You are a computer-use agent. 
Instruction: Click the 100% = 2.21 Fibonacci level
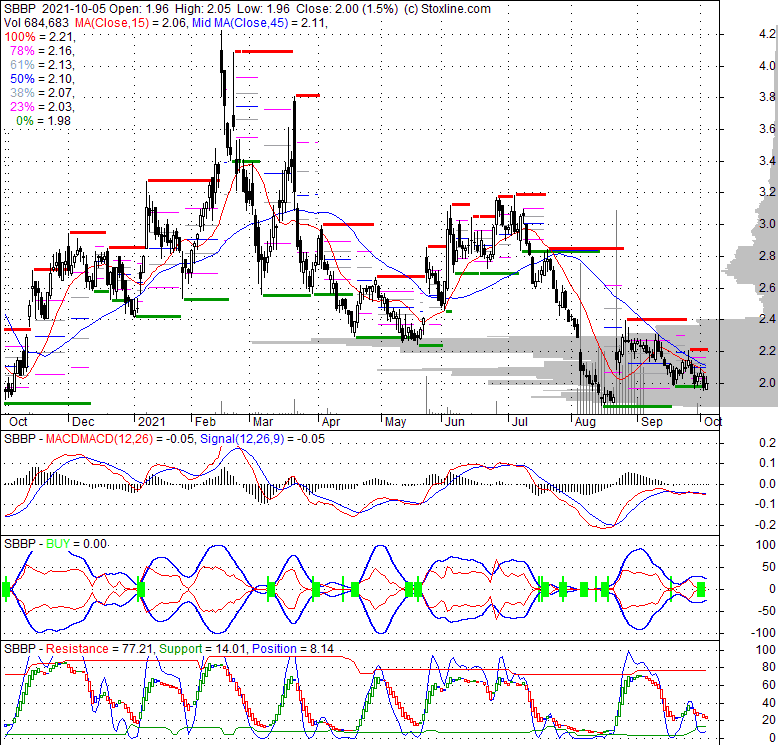coord(39,37)
